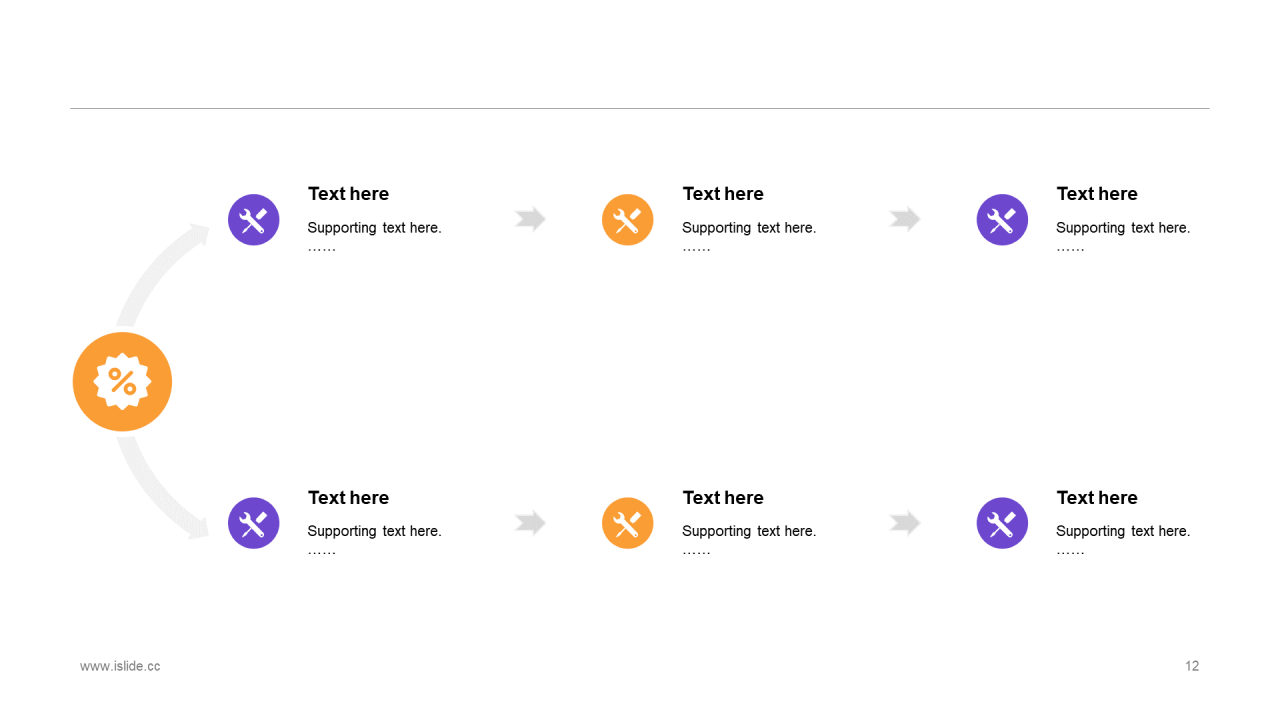Click gray arrow after first top-row item
Image resolution: width=1280 pixels, height=720 pixels.
point(531,219)
